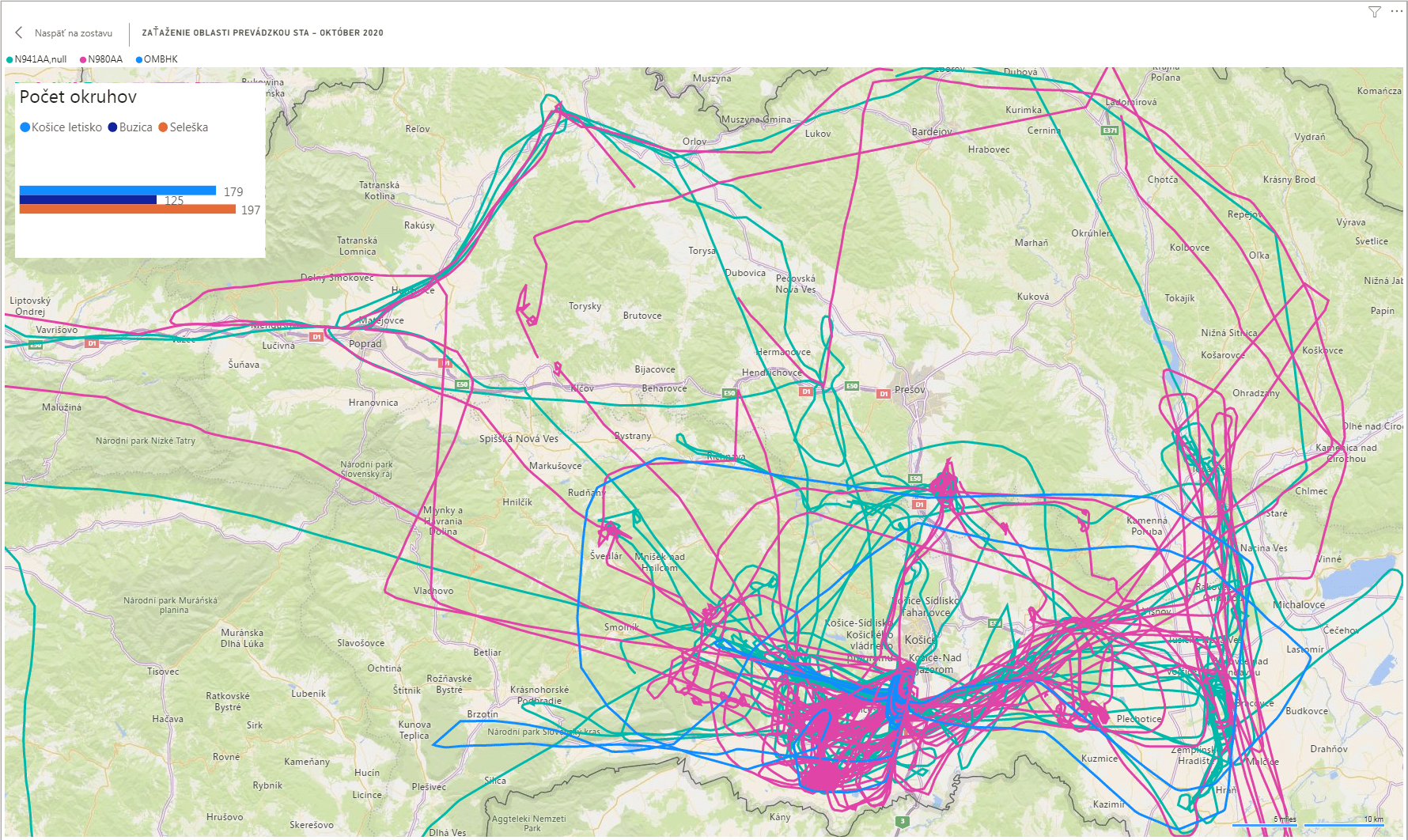This screenshot has width=1408, height=840.
Task: Select OMBHK legend entry
Action: pos(161,59)
